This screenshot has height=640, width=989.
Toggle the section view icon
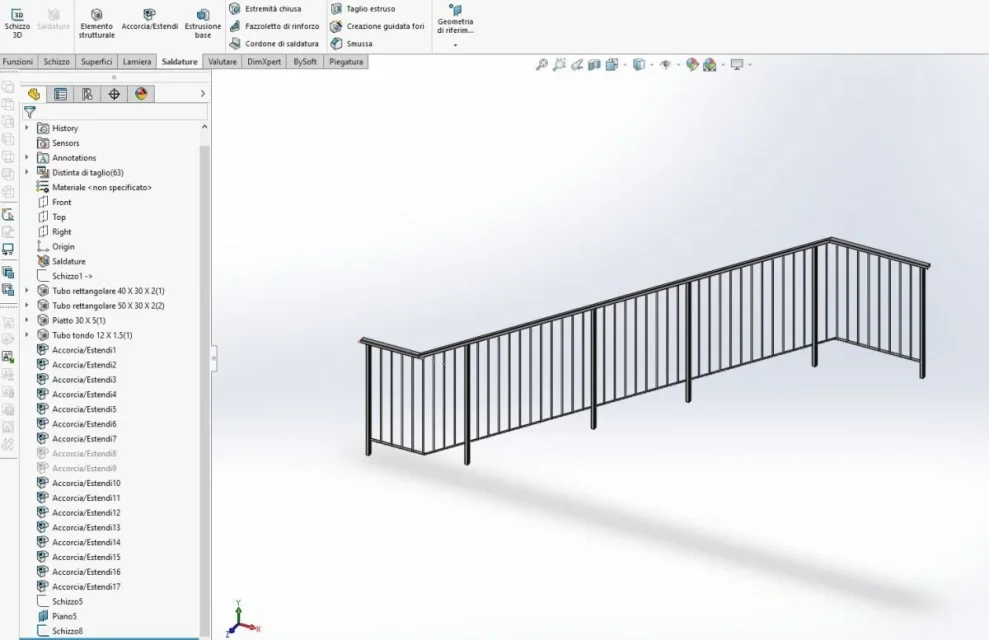click(594, 65)
